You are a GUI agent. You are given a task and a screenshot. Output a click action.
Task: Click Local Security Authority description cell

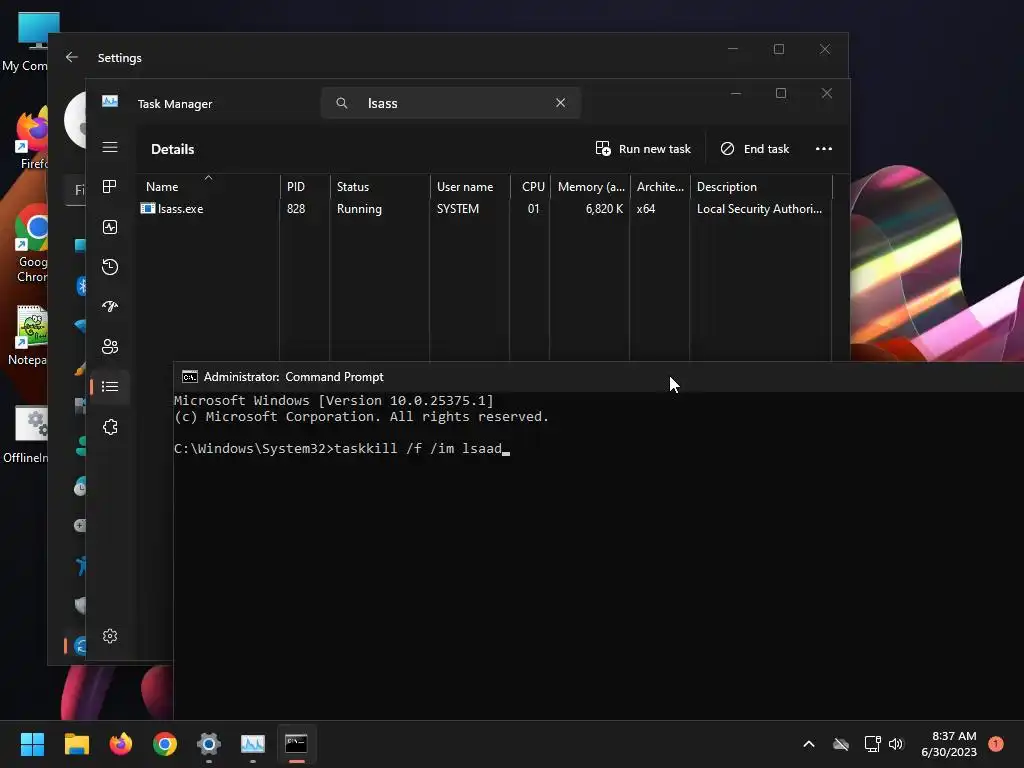759,209
